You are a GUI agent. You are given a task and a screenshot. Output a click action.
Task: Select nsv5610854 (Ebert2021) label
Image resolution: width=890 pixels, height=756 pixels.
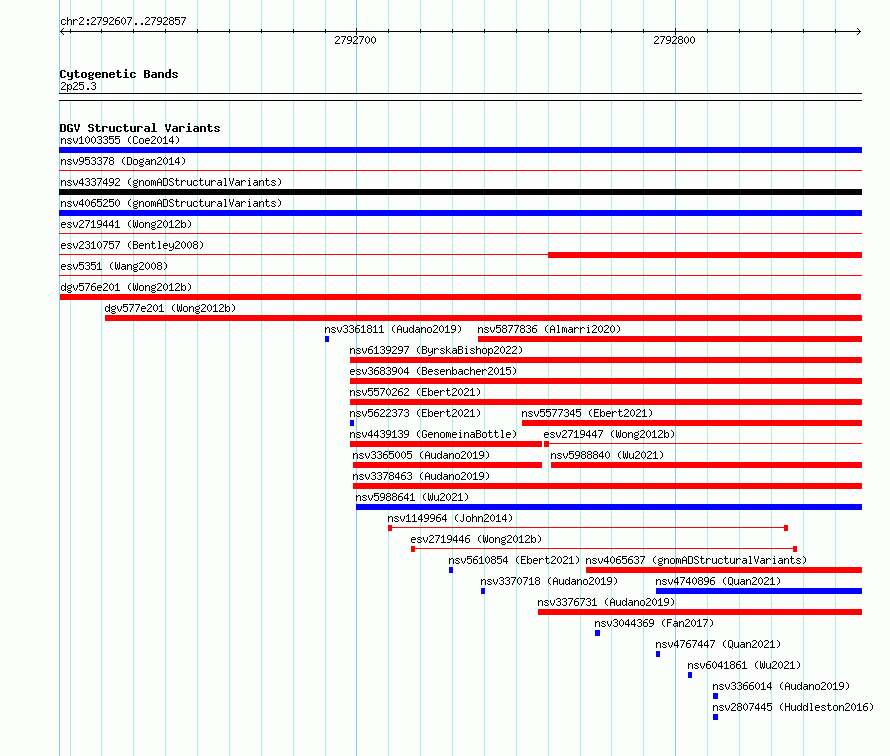(514, 560)
